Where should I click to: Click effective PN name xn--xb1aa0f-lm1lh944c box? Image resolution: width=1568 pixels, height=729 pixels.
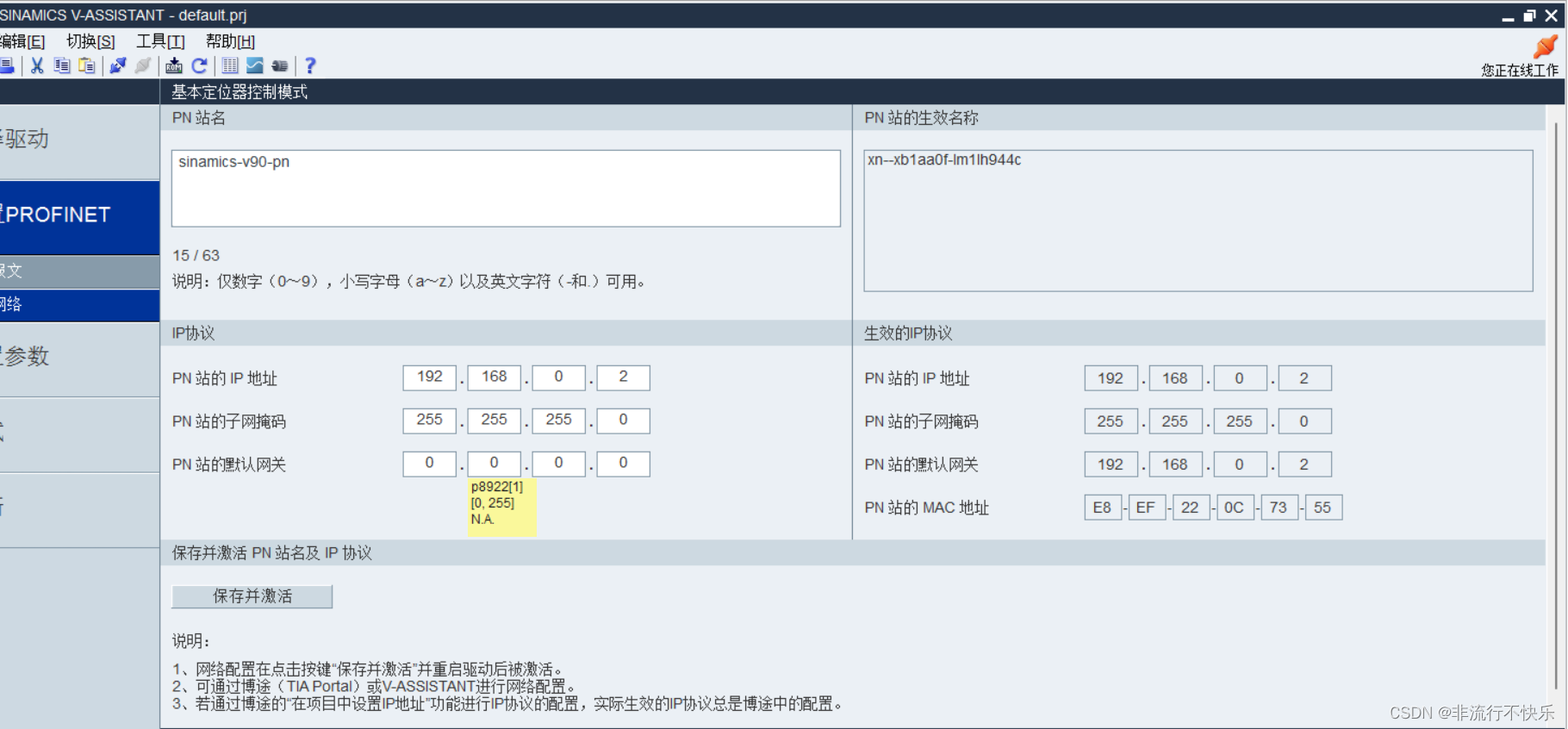coord(1198,221)
